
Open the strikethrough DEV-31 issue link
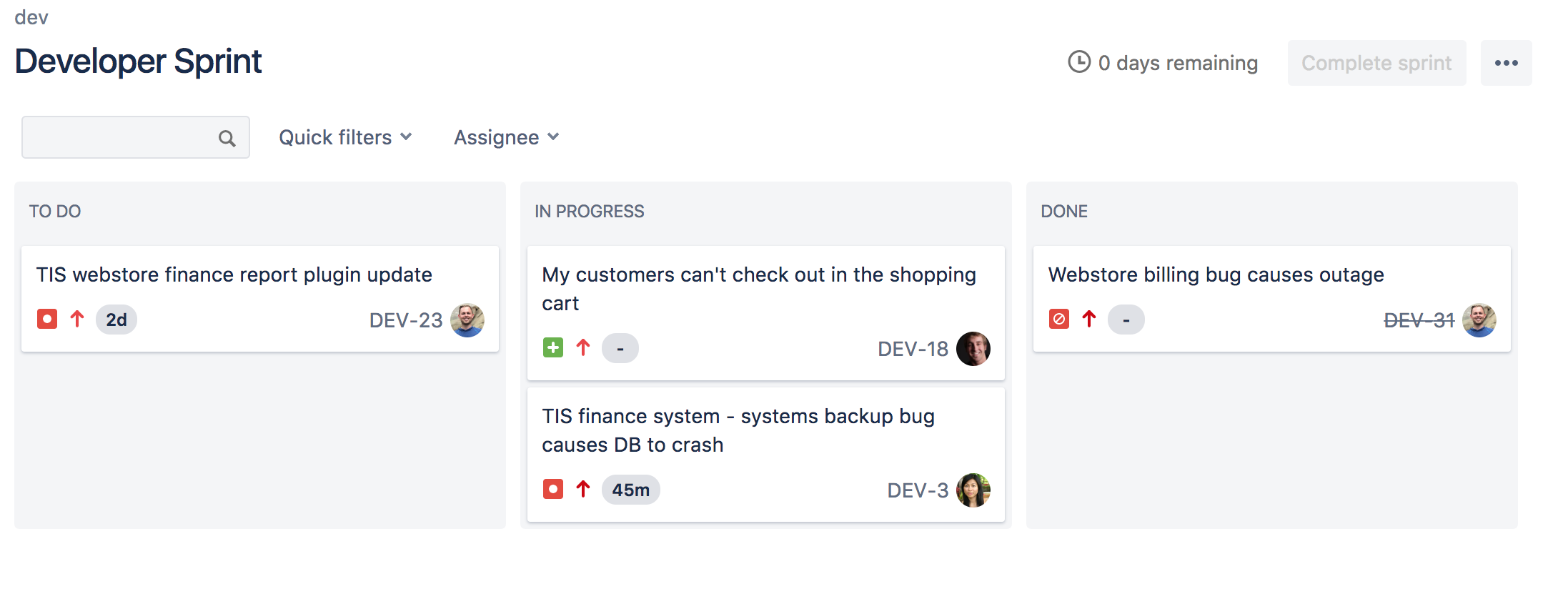(1419, 320)
